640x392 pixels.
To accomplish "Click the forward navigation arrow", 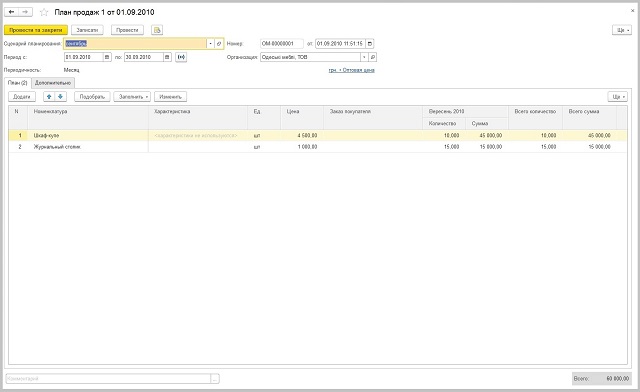I will tap(25, 12).
